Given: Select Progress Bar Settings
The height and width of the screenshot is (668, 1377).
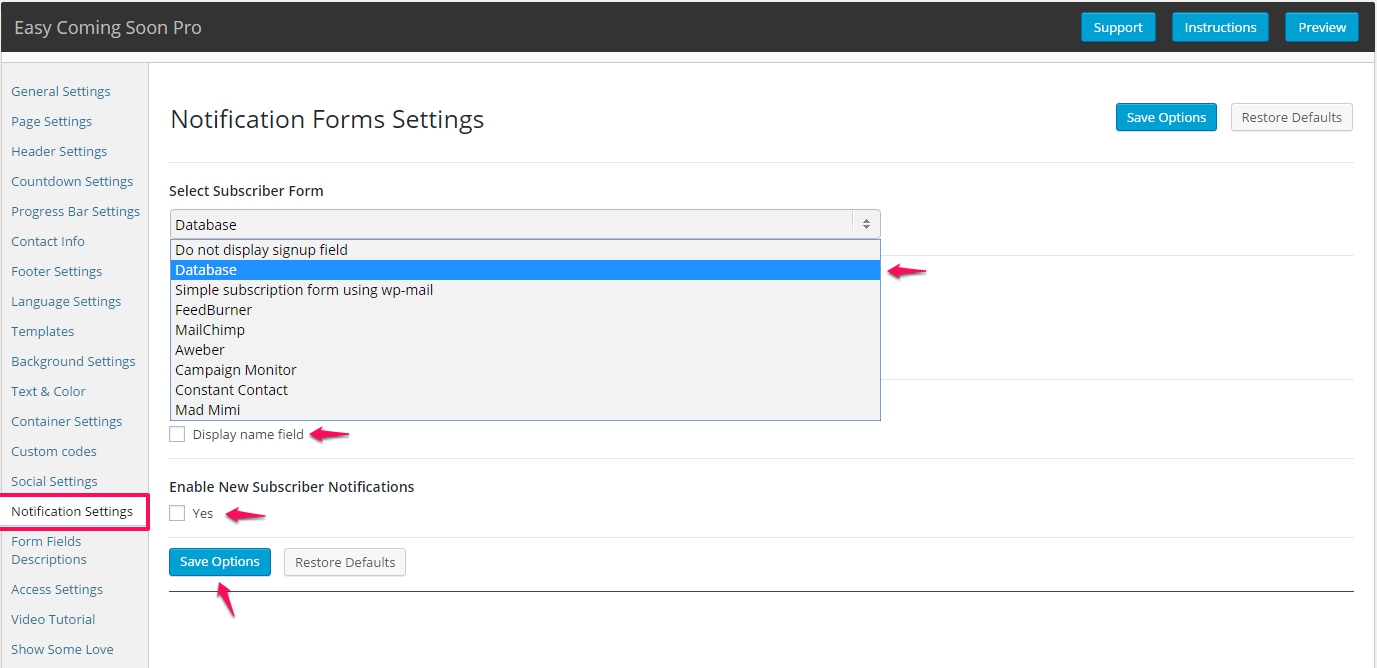Looking at the screenshot, I should click(x=76, y=211).
